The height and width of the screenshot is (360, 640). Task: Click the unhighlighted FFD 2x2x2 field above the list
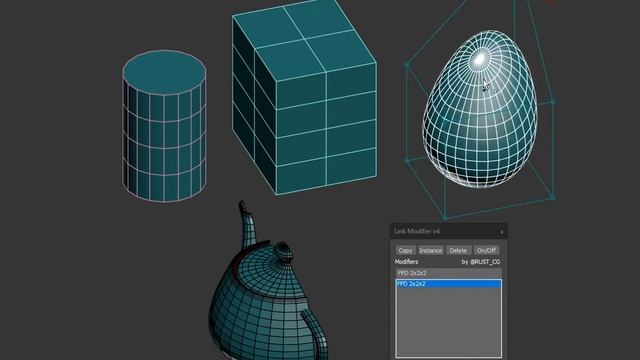click(x=449, y=273)
